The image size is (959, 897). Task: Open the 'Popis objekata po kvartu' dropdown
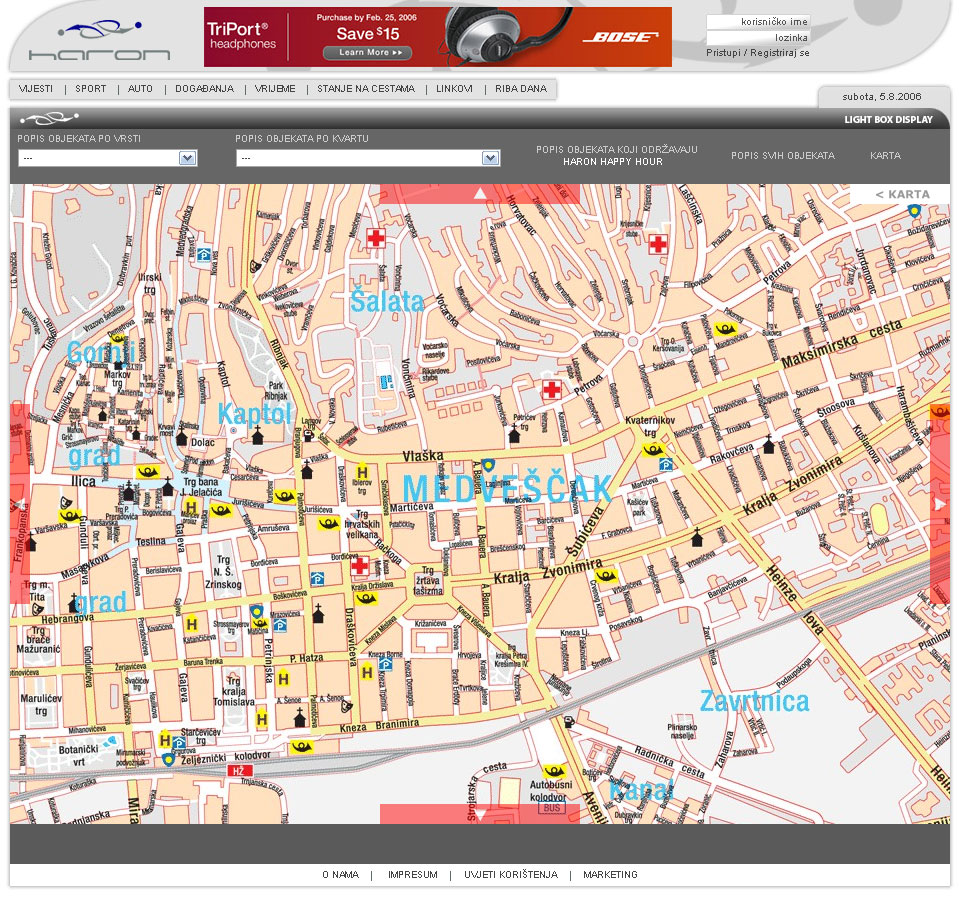pyautogui.click(x=367, y=158)
